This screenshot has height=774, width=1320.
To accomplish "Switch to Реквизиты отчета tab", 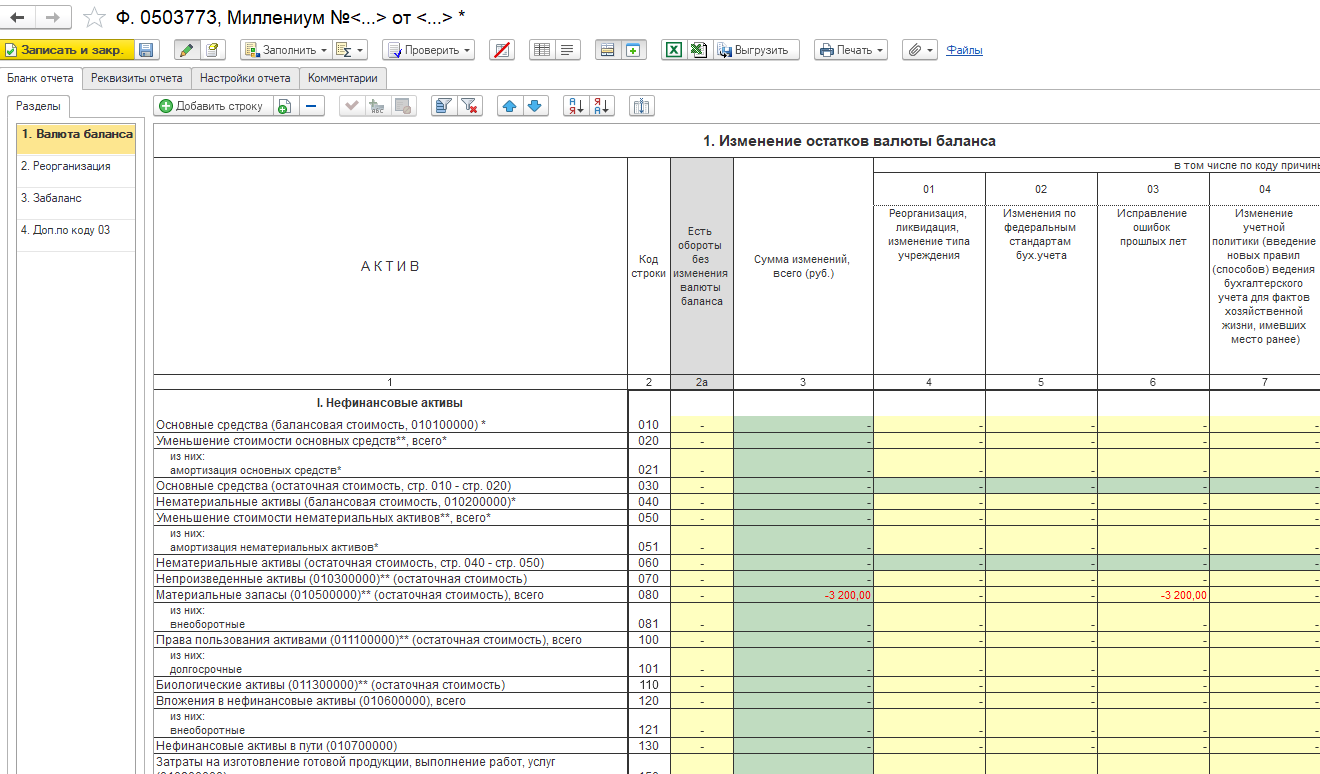I will point(137,78).
